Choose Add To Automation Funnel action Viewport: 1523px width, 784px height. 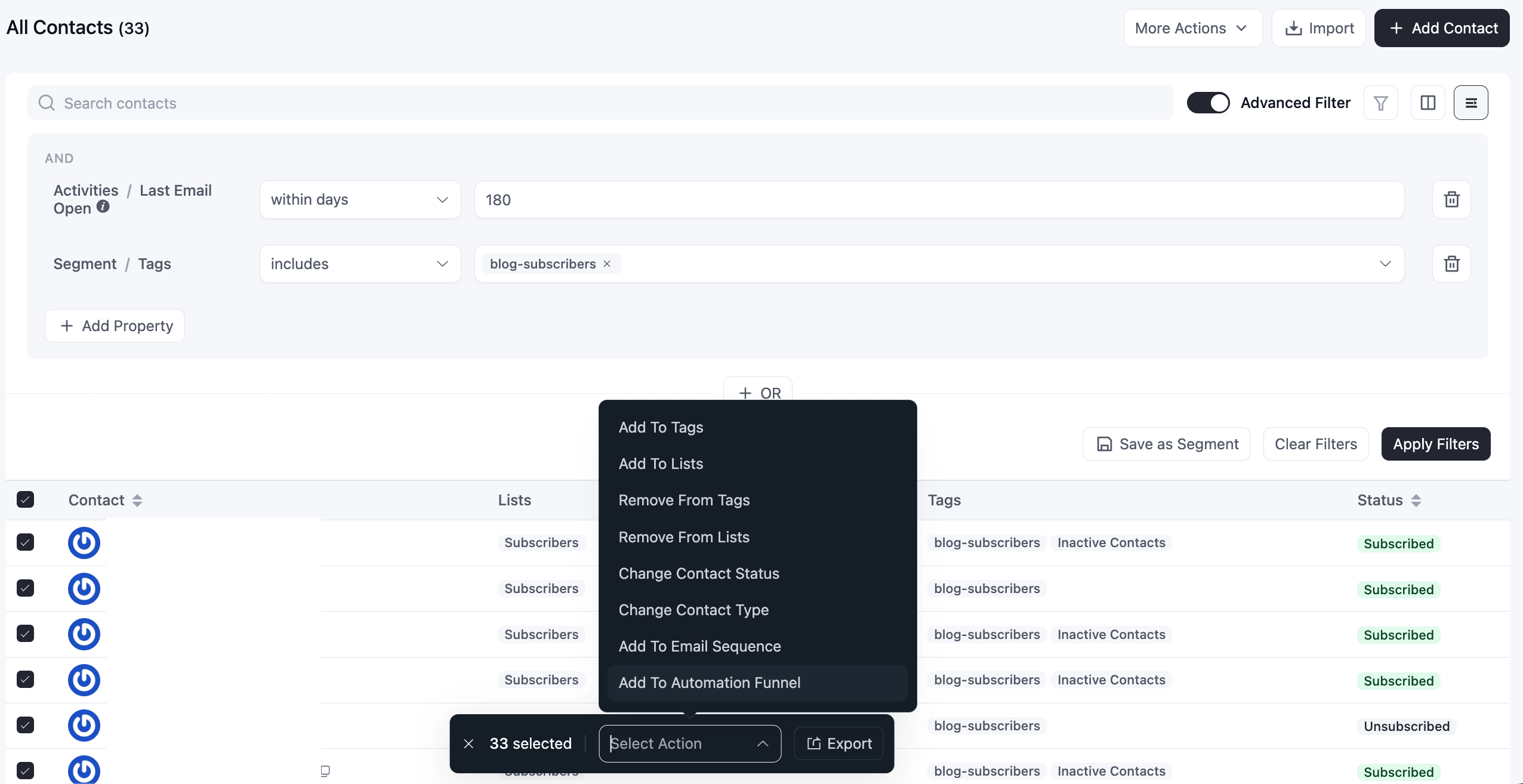757,683
